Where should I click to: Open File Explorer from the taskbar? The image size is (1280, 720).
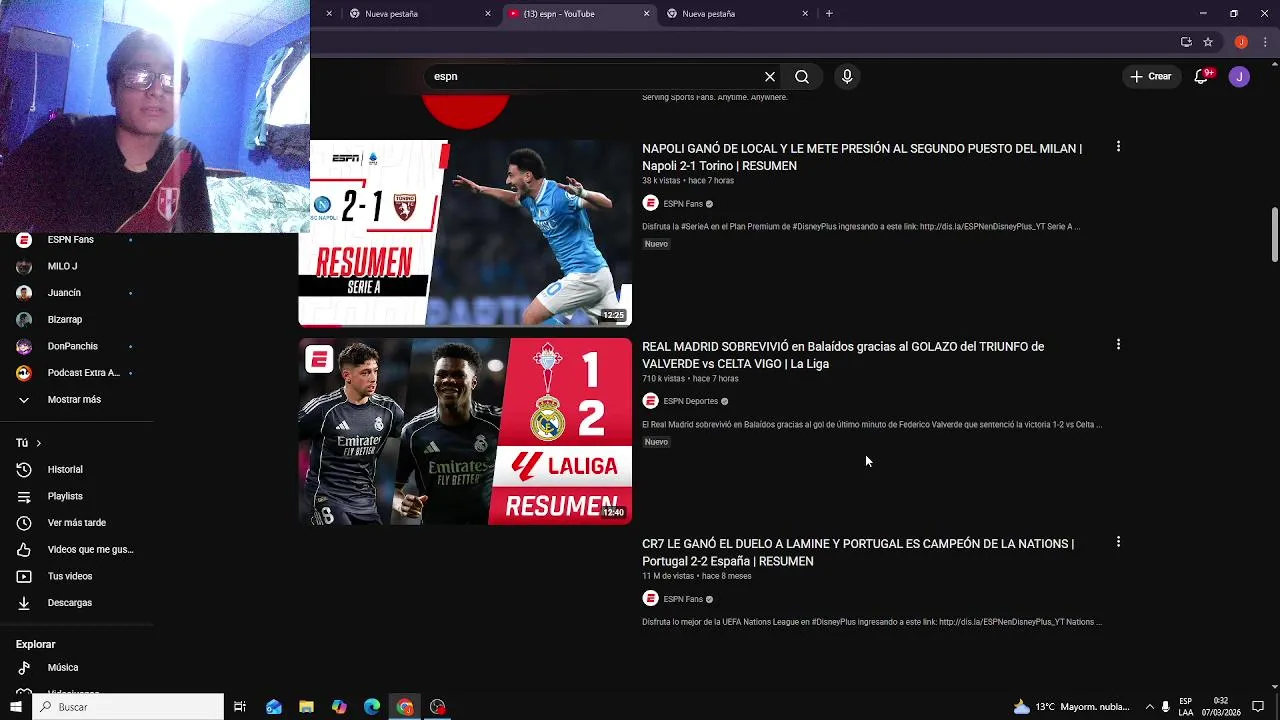click(306, 707)
